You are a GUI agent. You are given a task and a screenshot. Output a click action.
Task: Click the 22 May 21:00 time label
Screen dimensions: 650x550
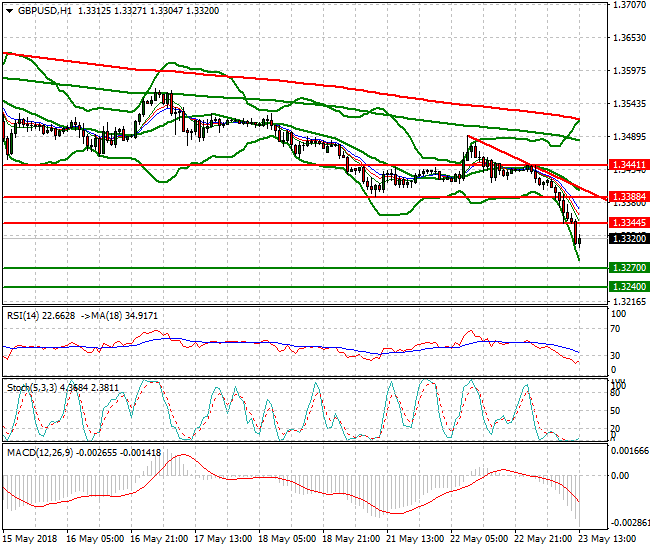pyautogui.click(x=543, y=539)
